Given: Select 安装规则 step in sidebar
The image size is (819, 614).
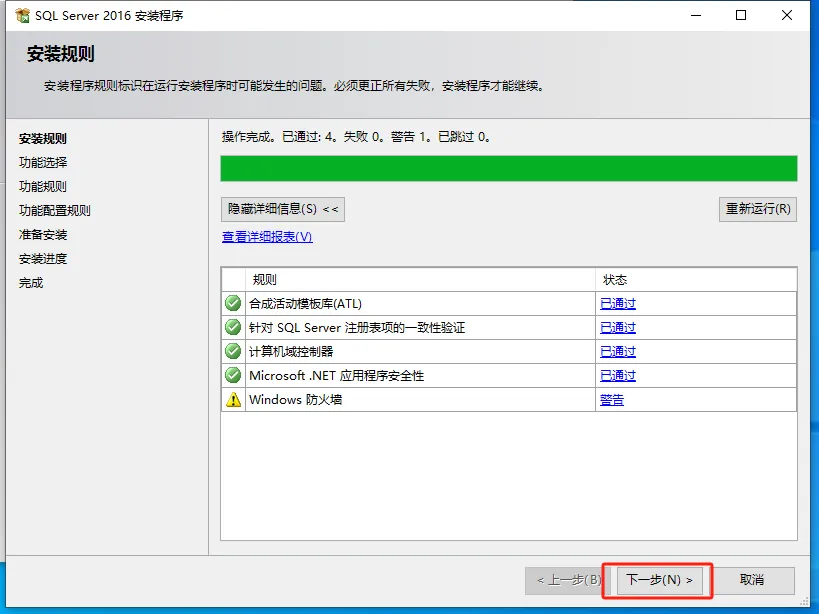Looking at the screenshot, I should 43,138.
